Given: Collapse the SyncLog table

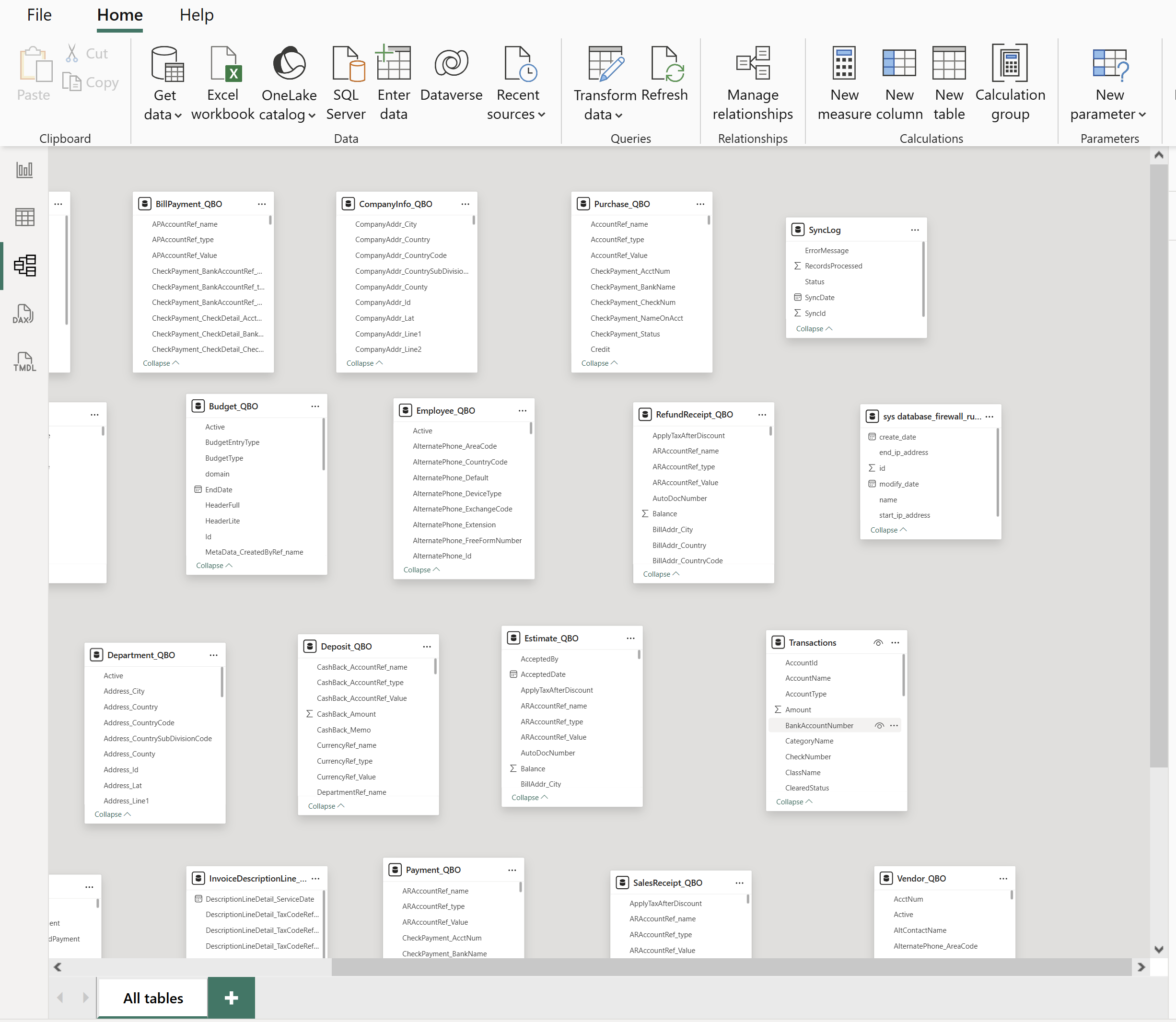Looking at the screenshot, I should pyautogui.click(x=814, y=328).
